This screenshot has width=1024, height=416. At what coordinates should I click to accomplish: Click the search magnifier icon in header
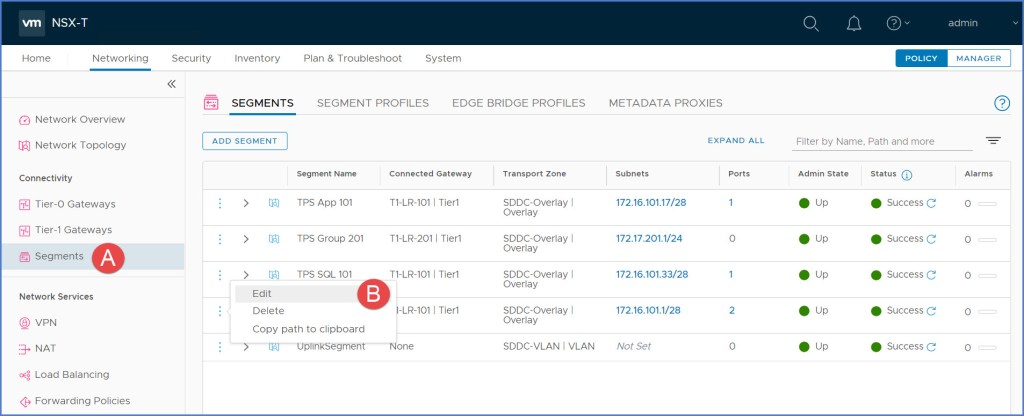click(811, 23)
